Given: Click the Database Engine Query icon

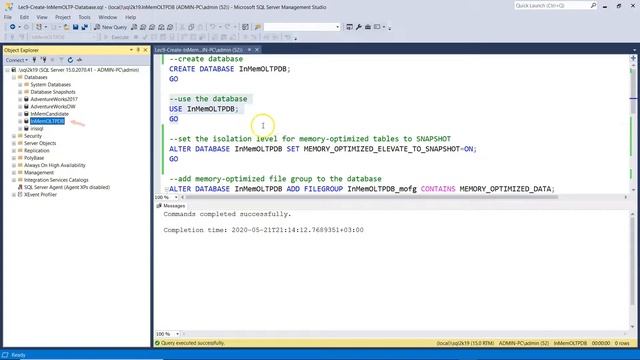Looking at the screenshot, I should point(134,27).
